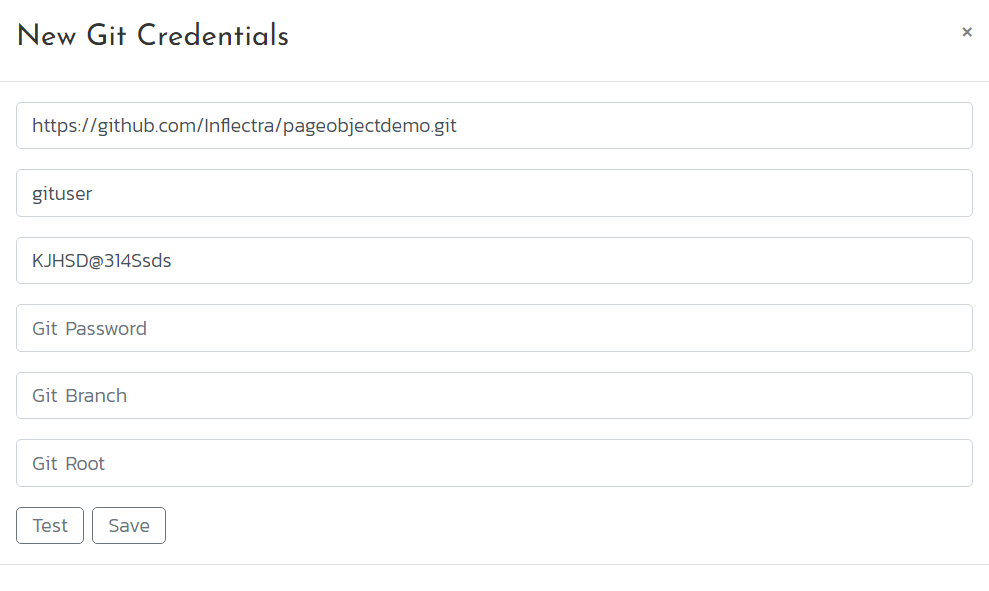
Task: Close the New Git Credentials dialog
Action: pos(966,32)
